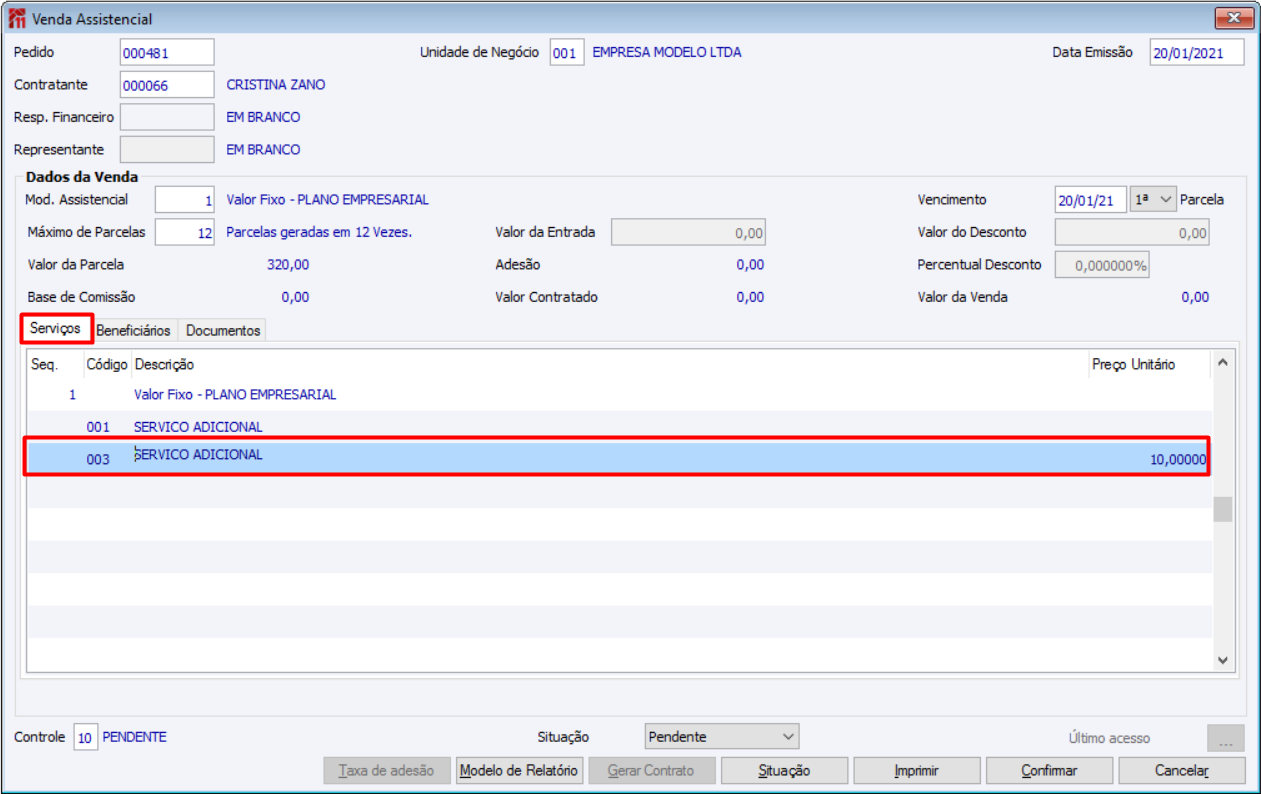The width and height of the screenshot is (1261, 794).
Task: Click the Gerar Contrato button
Action: [652, 771]
